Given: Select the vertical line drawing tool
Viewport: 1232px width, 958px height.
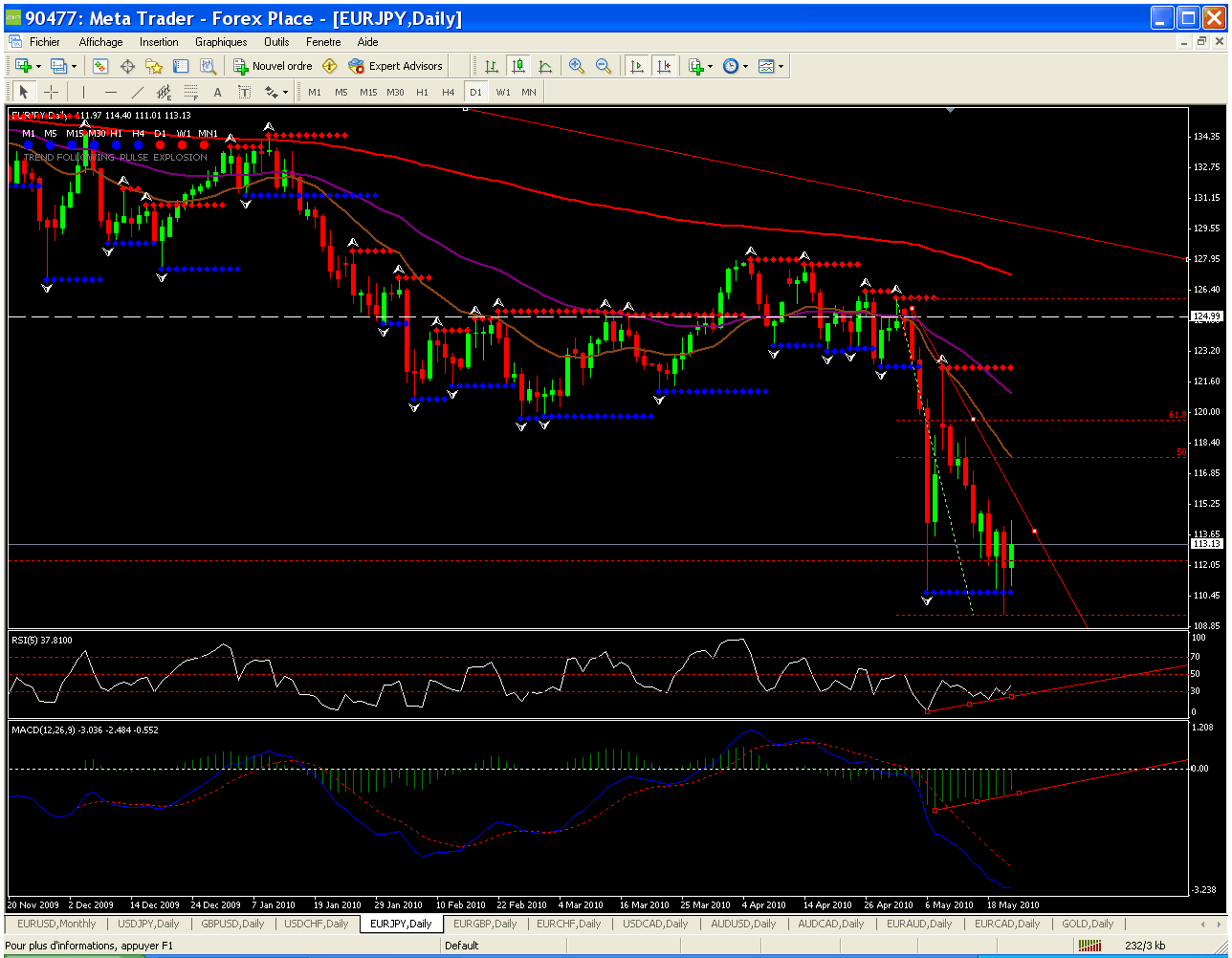Looking at the screenshot, I should coord(84,92).
